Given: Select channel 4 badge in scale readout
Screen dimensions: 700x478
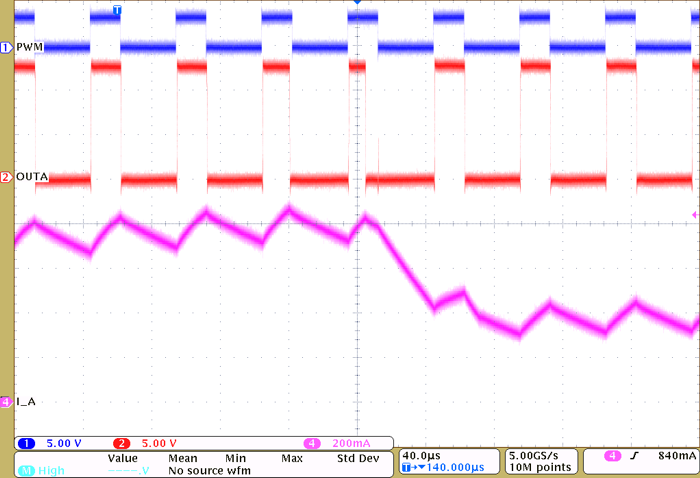Looking at the screenshot, I should 312,443.
